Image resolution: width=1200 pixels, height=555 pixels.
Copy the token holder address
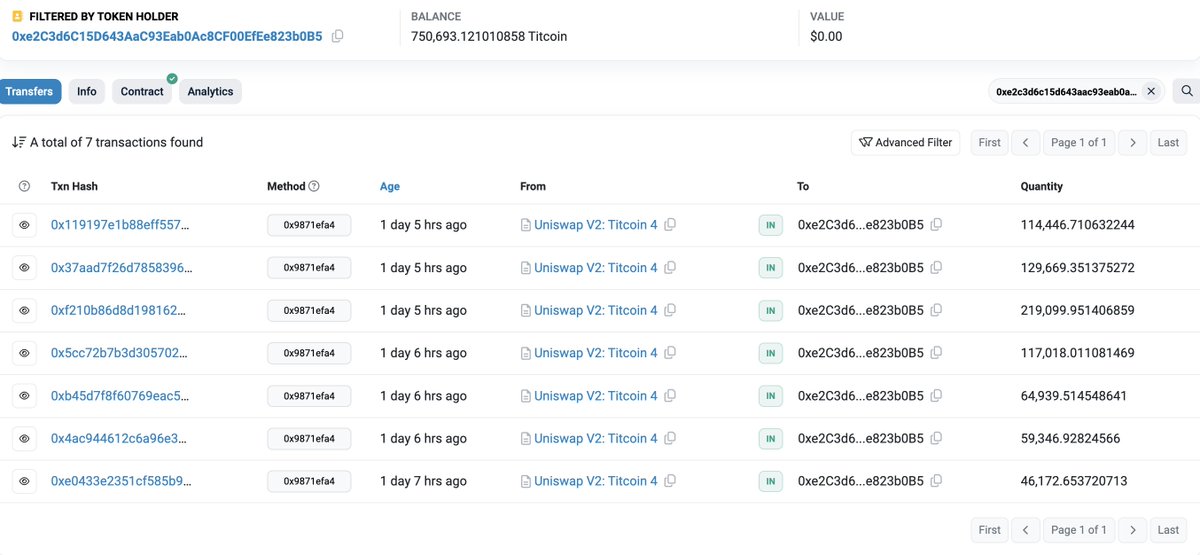[338, 36]
